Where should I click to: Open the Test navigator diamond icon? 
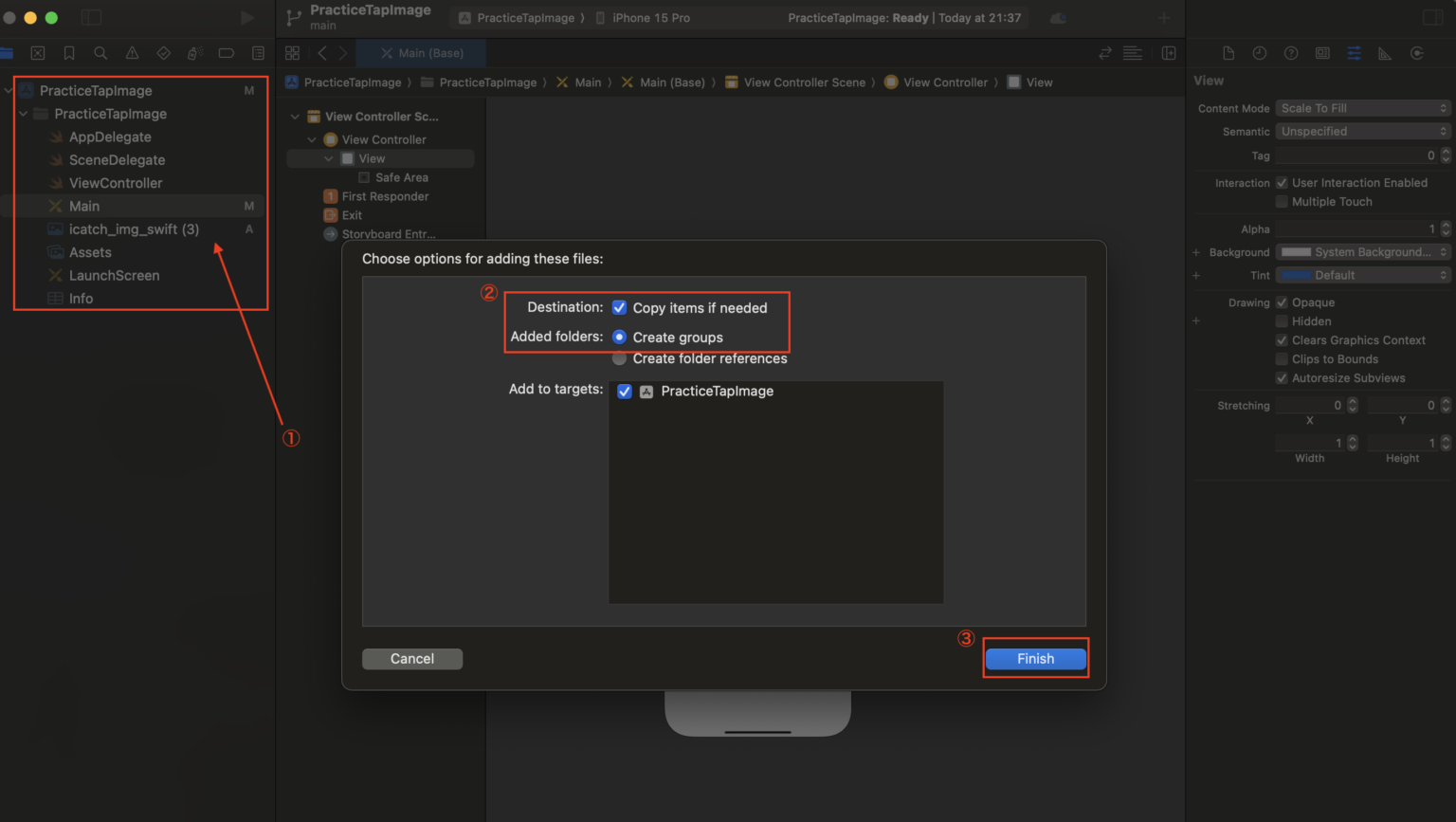163,53
